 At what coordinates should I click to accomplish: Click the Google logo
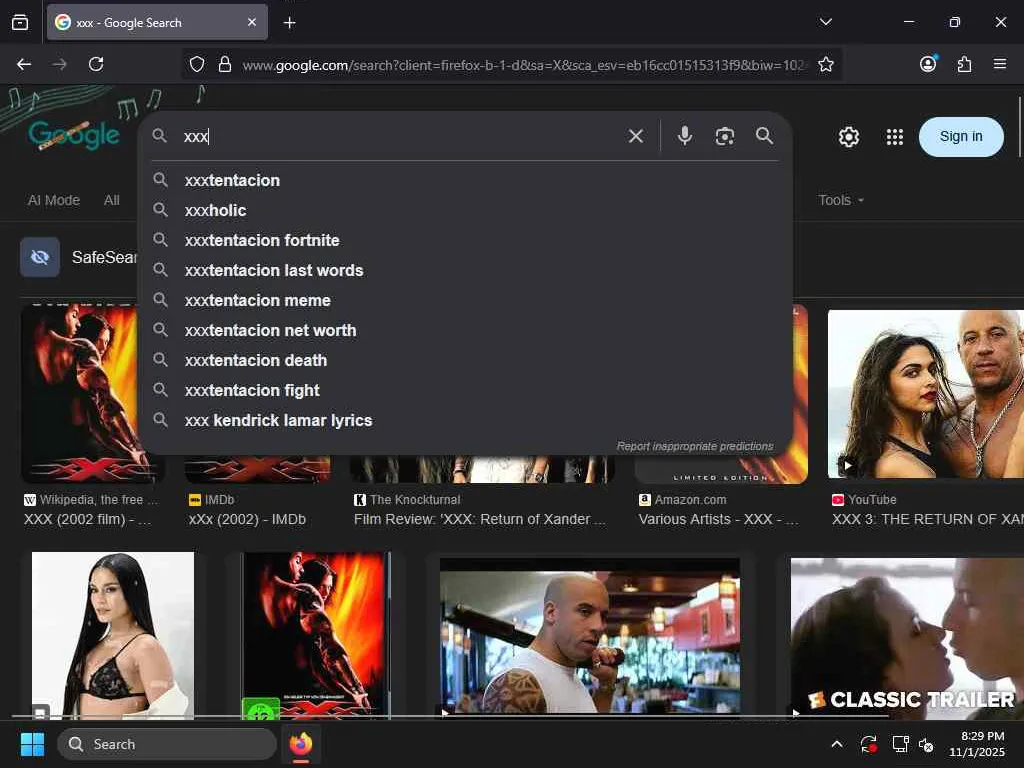(x=73, y=135)
